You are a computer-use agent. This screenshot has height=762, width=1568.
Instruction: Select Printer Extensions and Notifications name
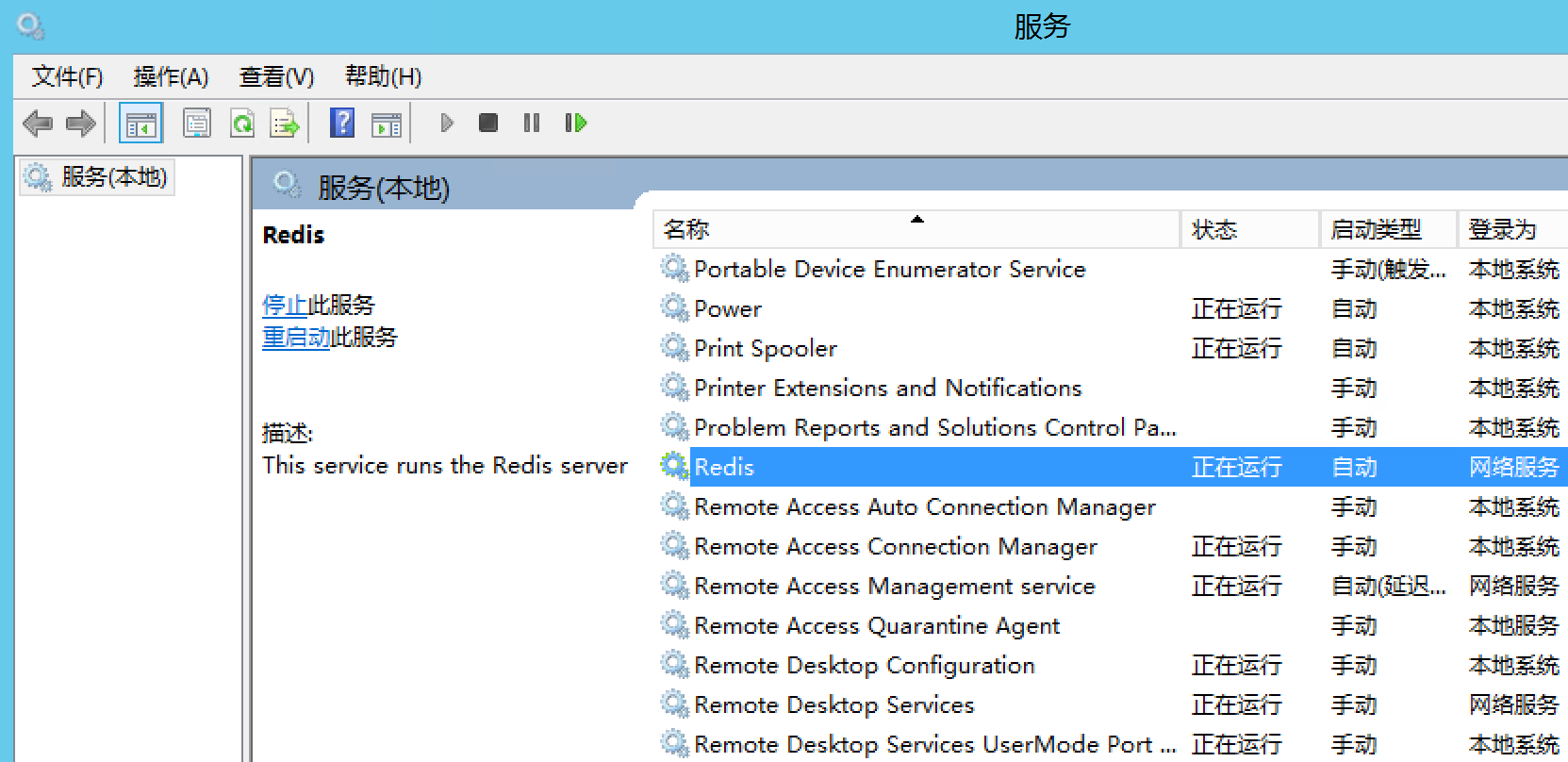pyautogui.click(x=888, y=388)
